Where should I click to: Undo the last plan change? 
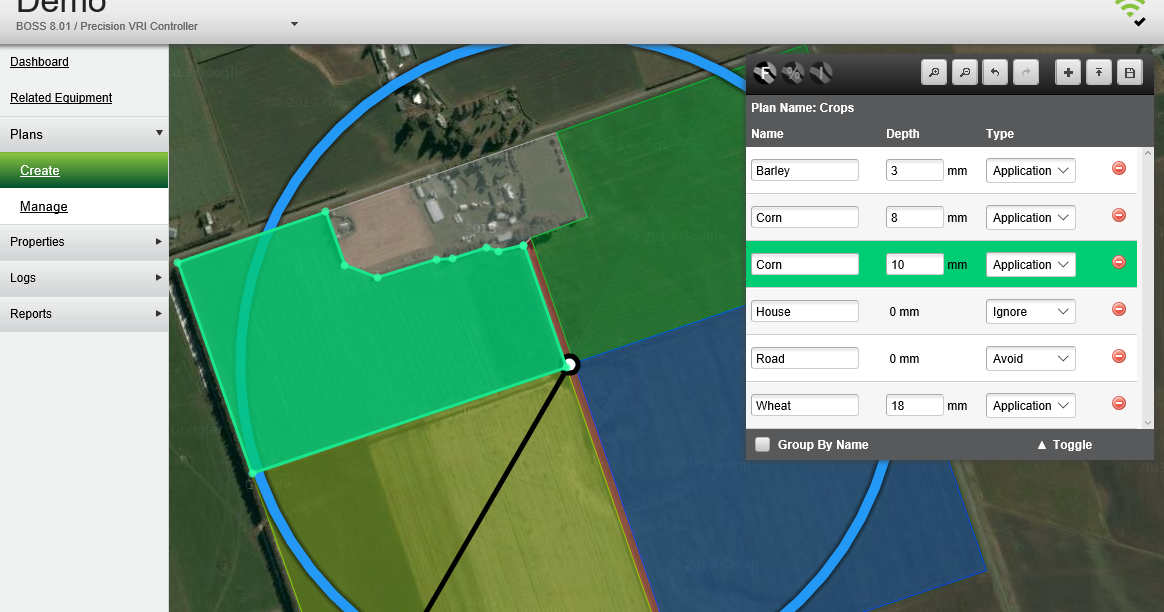[x=994, y=72]
